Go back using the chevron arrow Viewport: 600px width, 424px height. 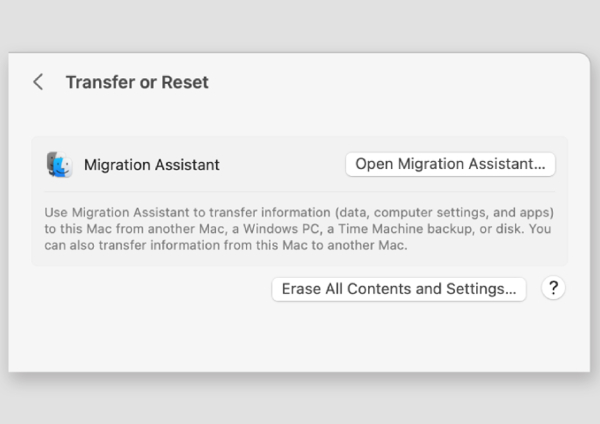38,82
